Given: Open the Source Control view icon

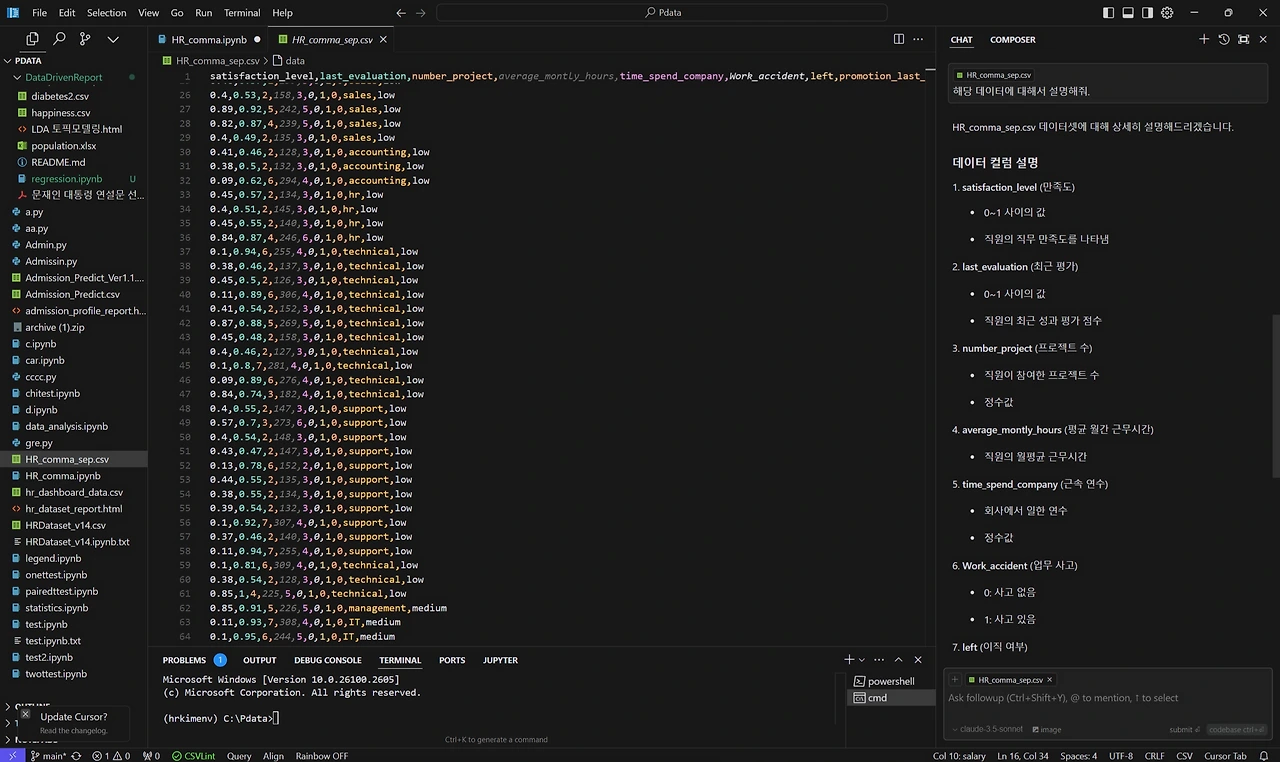Looking at the screenshot, I should tap(85, 39).
